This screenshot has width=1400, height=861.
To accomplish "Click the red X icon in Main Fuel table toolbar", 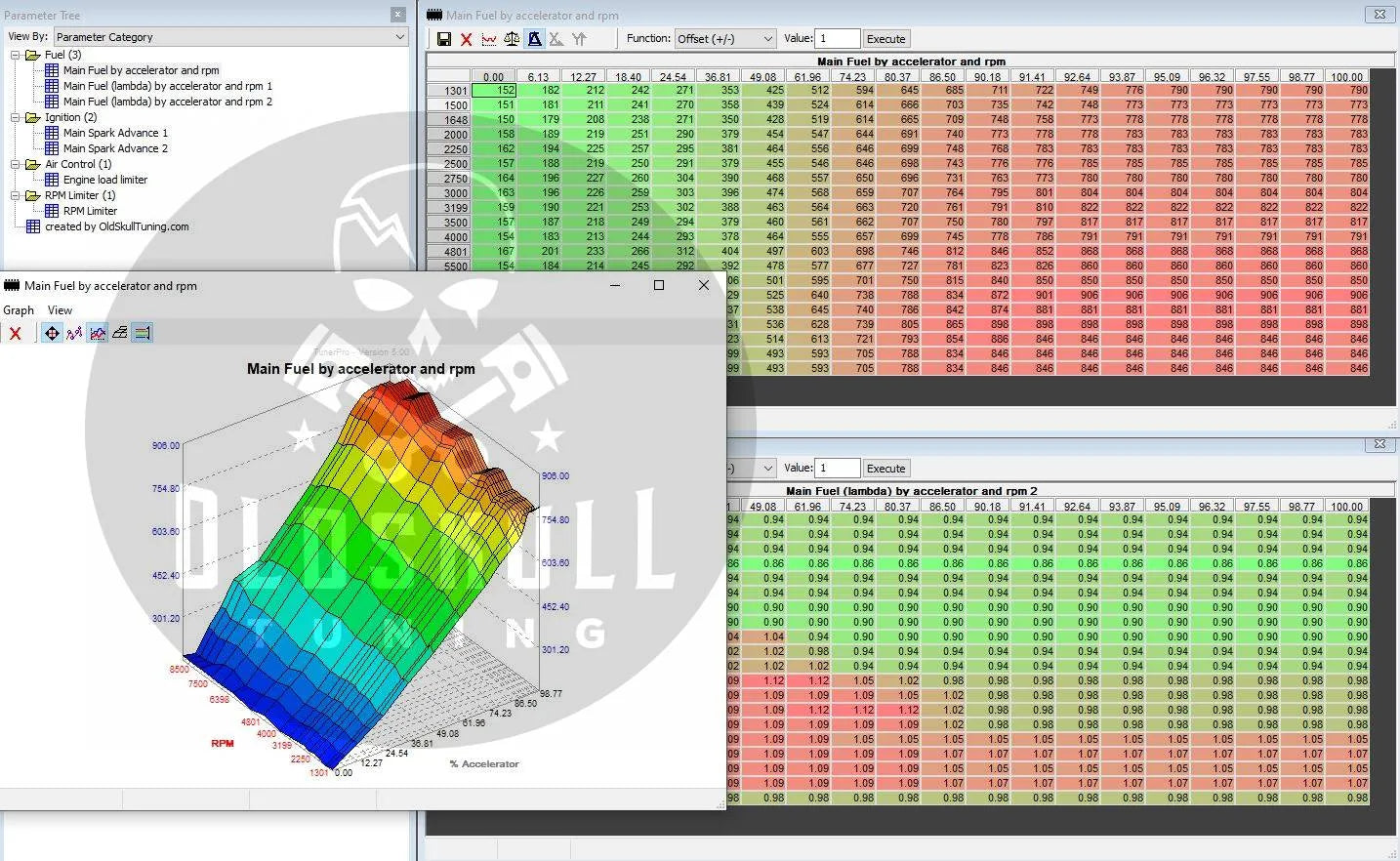I will click(x=467, y=39).
